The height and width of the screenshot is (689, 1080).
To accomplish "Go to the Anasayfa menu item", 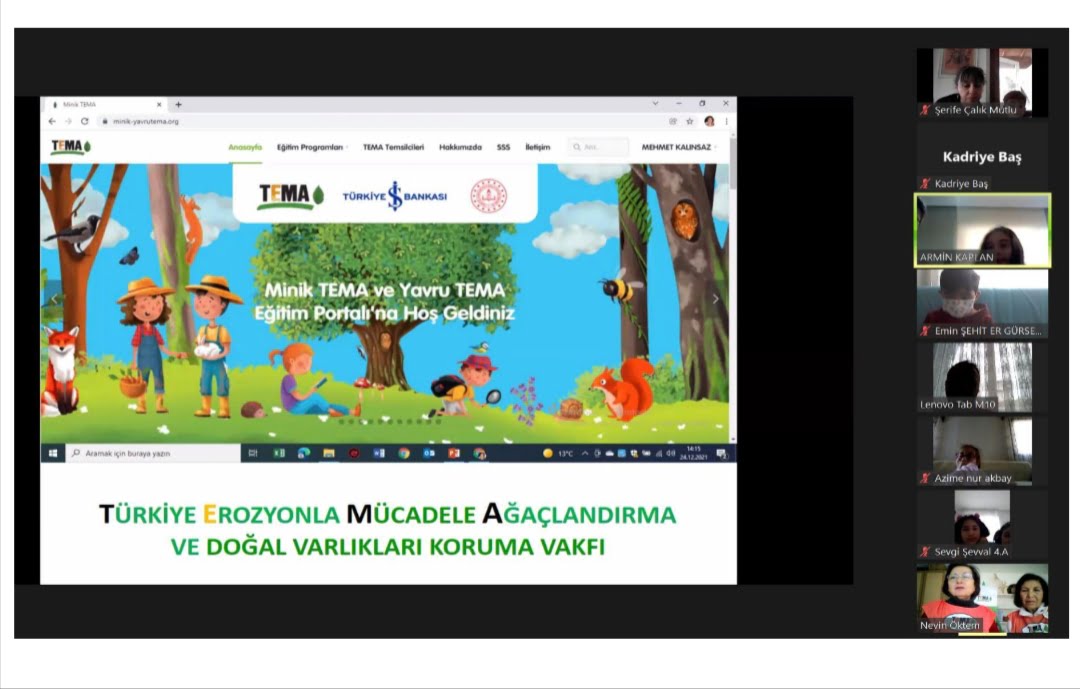I will point(245,147).
